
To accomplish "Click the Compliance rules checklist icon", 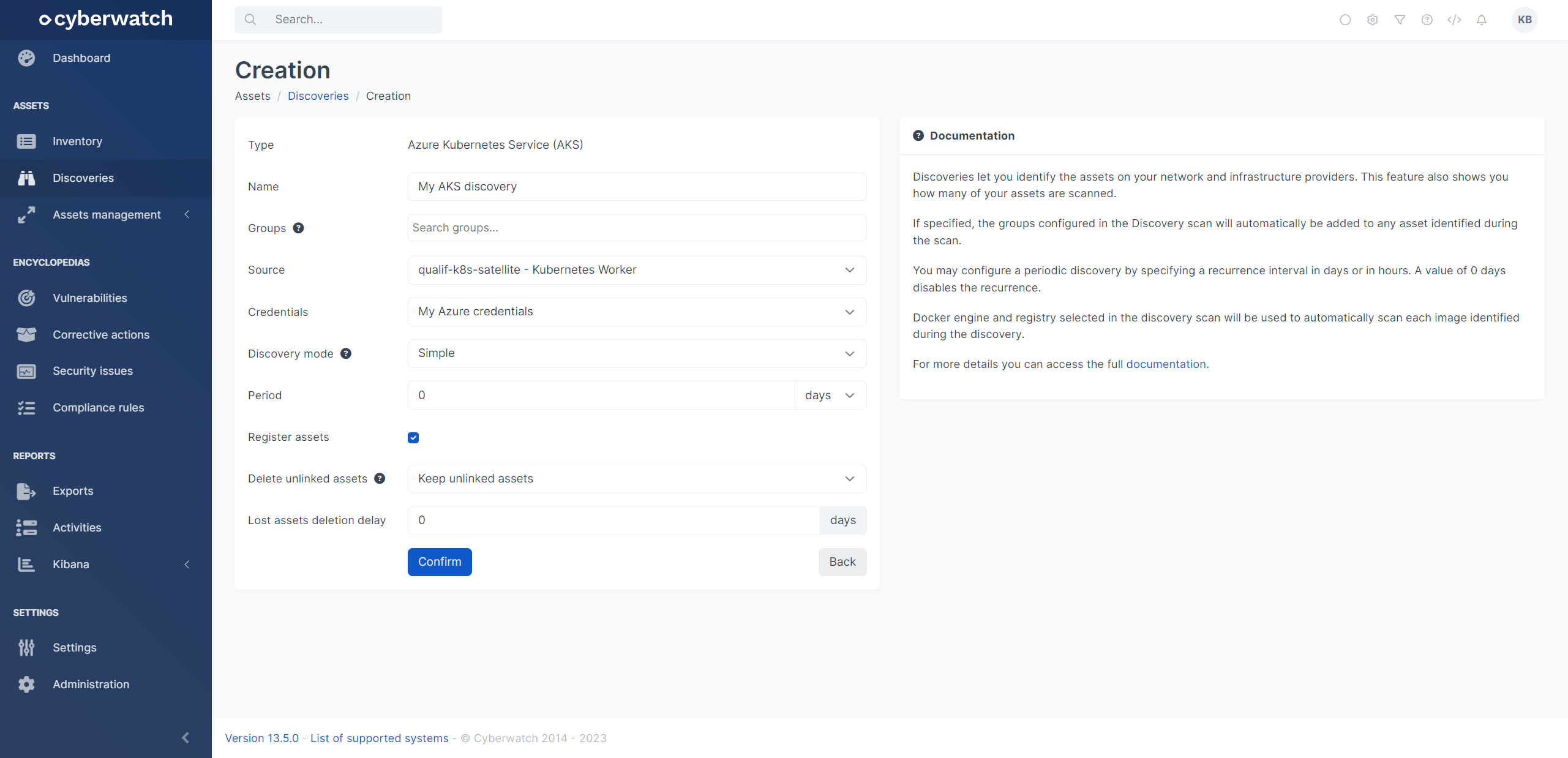I will click(x=26, y=408).
